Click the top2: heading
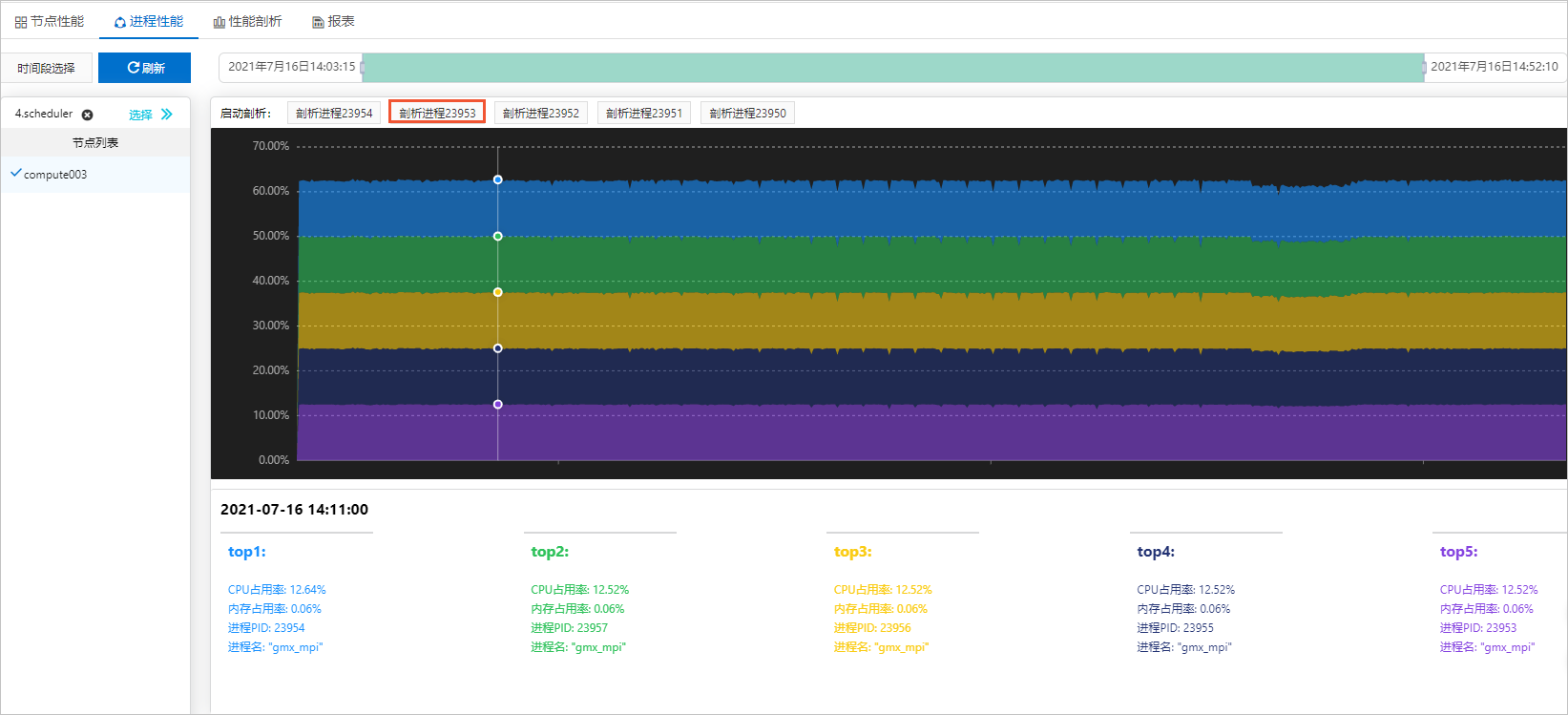This screenshot has height=715, width=1568. [550, 552]
